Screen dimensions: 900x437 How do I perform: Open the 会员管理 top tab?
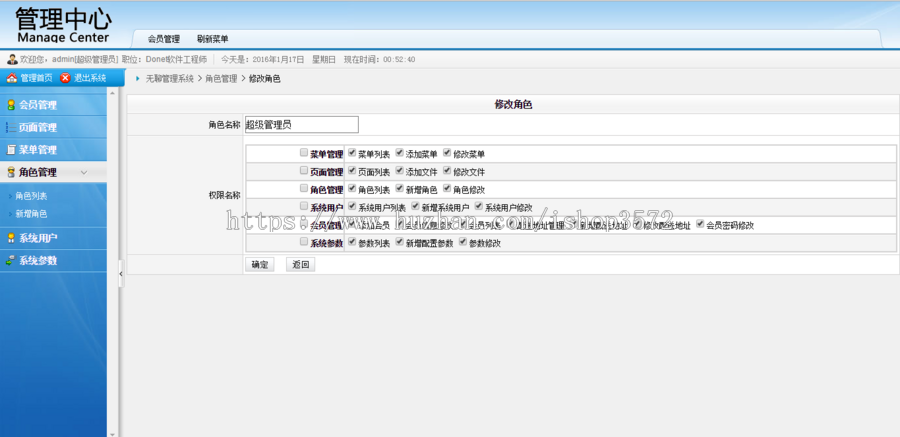(164, 39)
